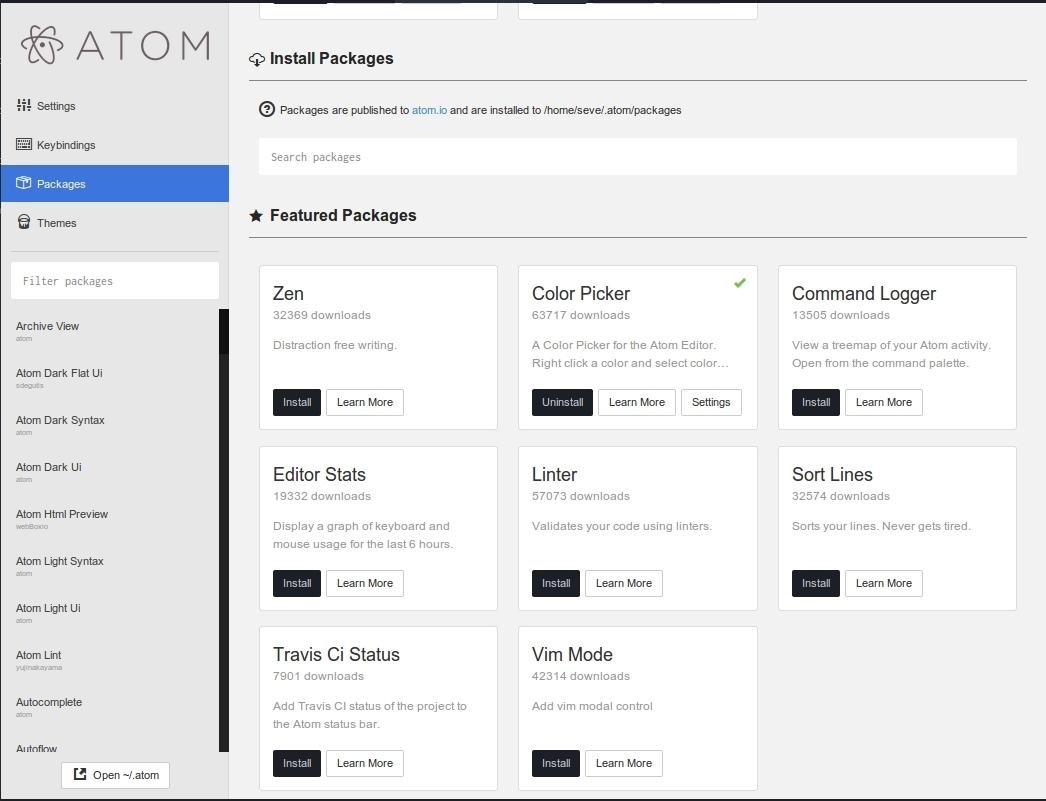Click the question mark help icon
This screenshot has width=1046, height=801.
tap(267, 109)
